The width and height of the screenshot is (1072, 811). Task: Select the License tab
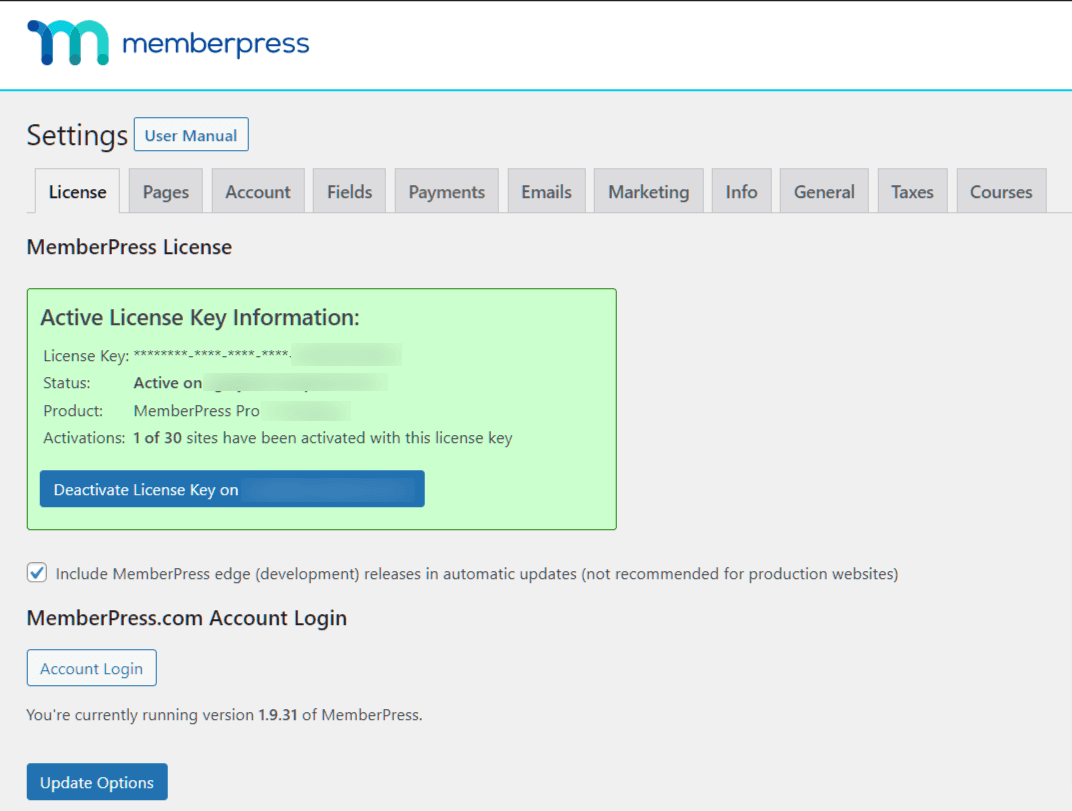[77, 190]
